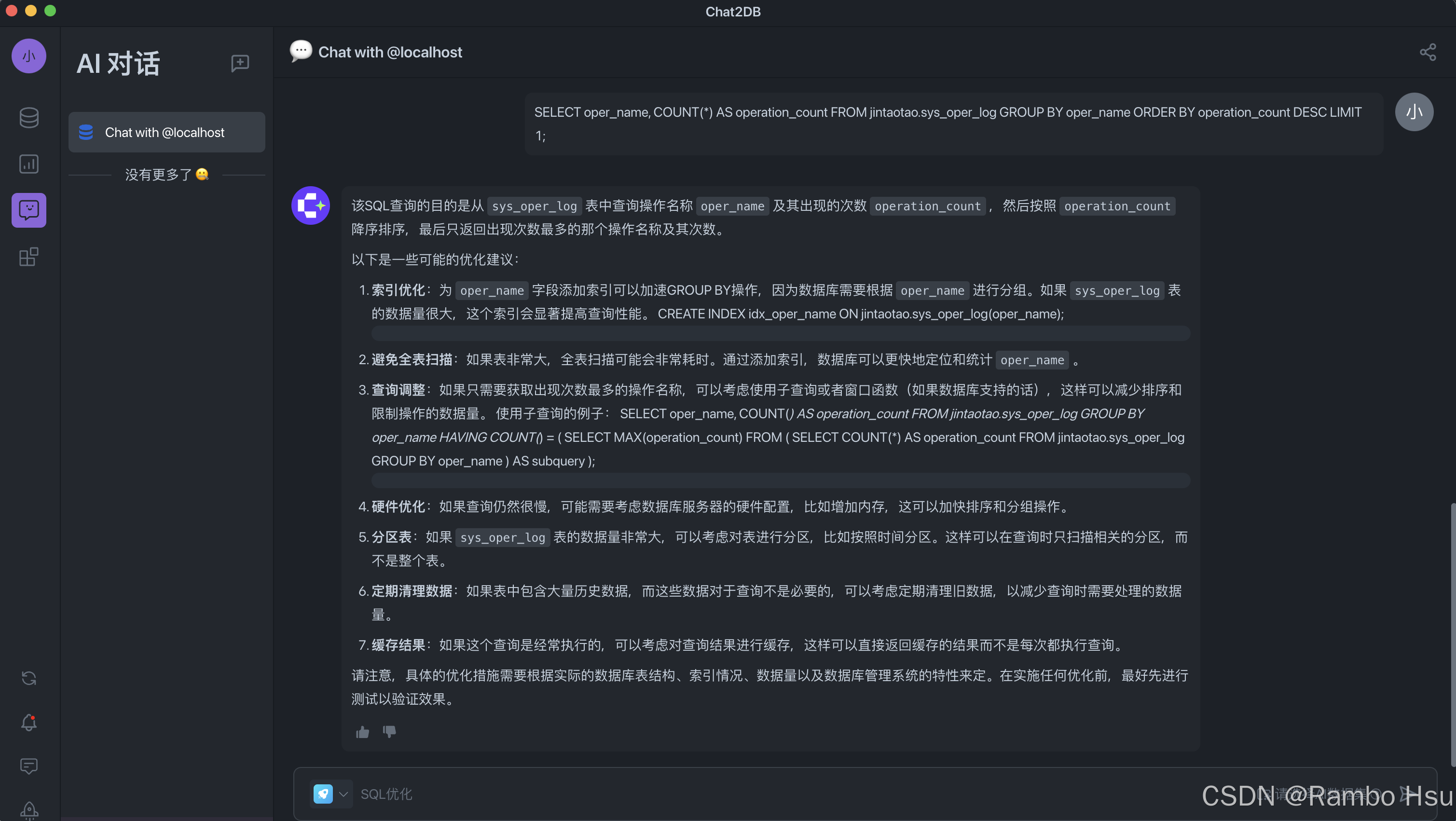Click the CREATE INDEX idx_oper_name statement text
1456x821 pixels.
coord(861,314)
